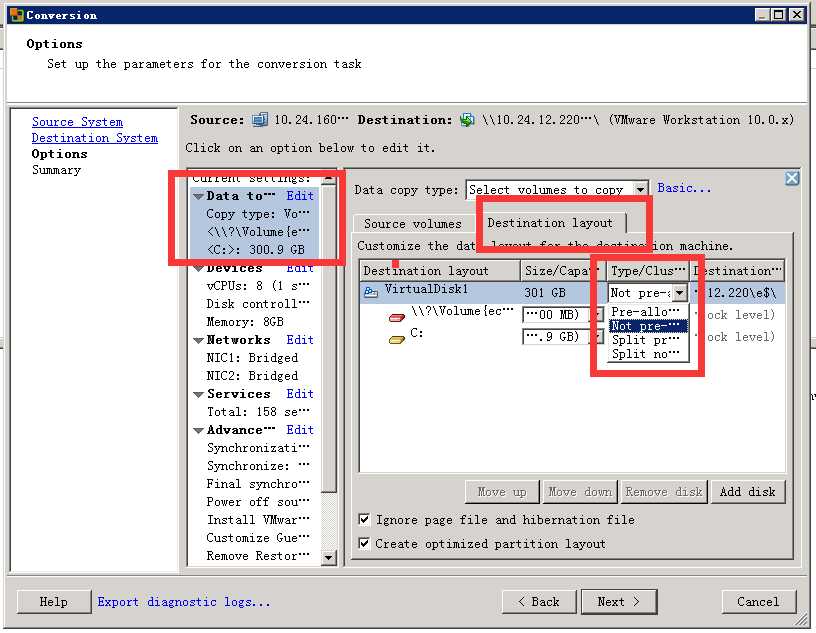Edit the Data to copy settings
The image size is (816, 633).
(x=300, y=196)
